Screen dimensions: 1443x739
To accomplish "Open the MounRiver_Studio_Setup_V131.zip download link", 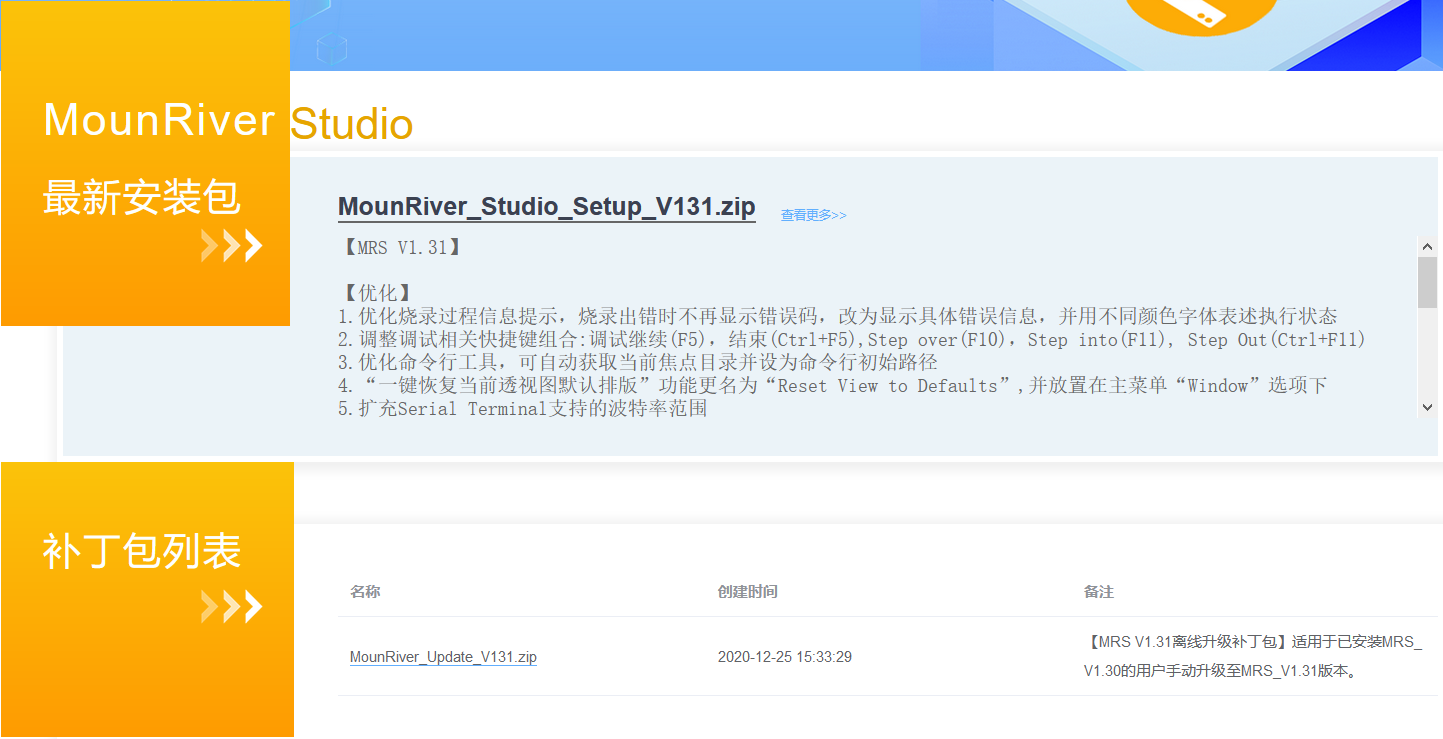I will [546, 206].
